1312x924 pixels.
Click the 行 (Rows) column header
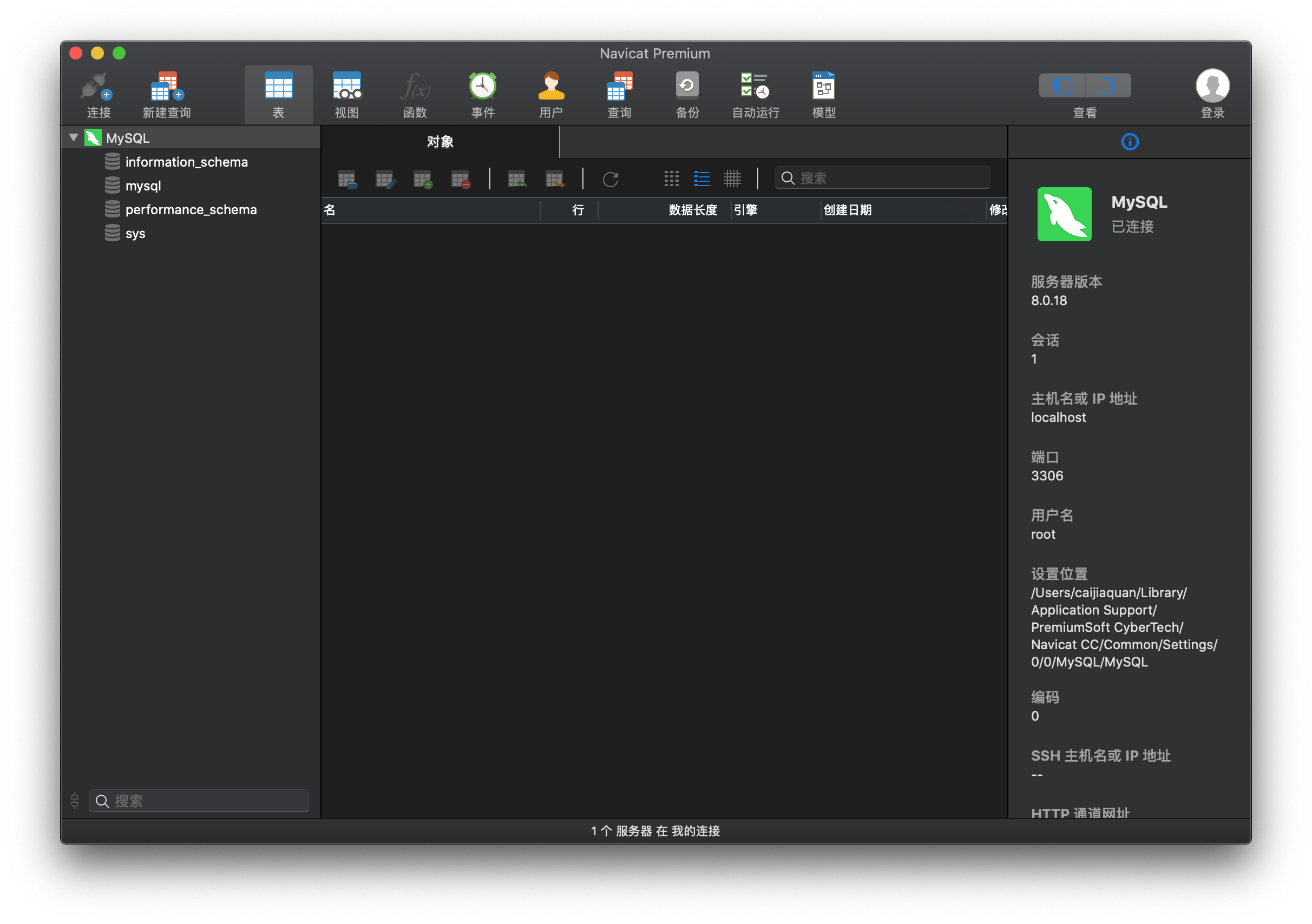pos(569,210)
